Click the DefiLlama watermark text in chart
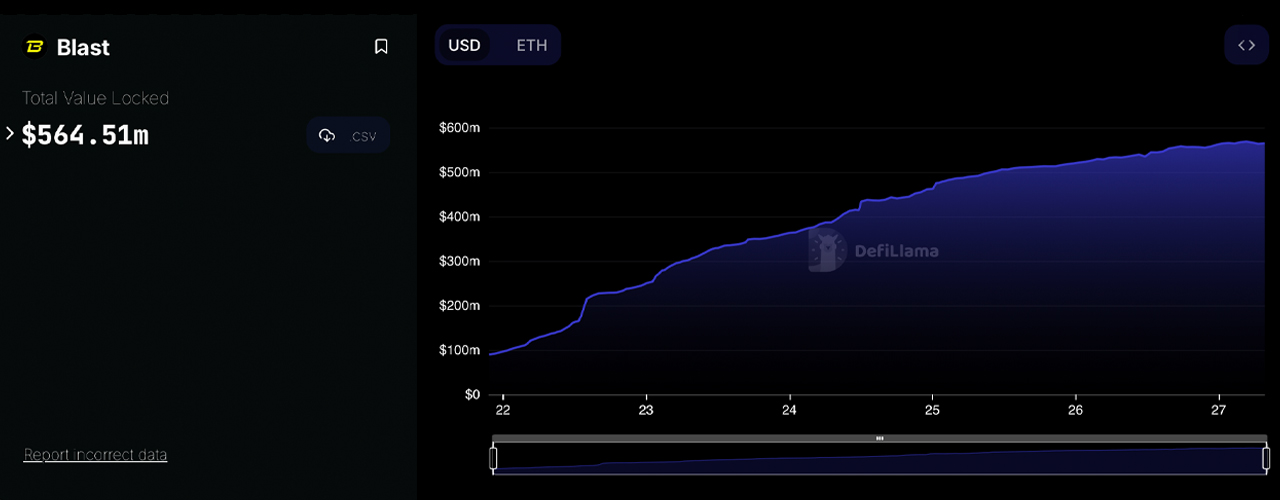1280x500 pixels. pos(896,251)
